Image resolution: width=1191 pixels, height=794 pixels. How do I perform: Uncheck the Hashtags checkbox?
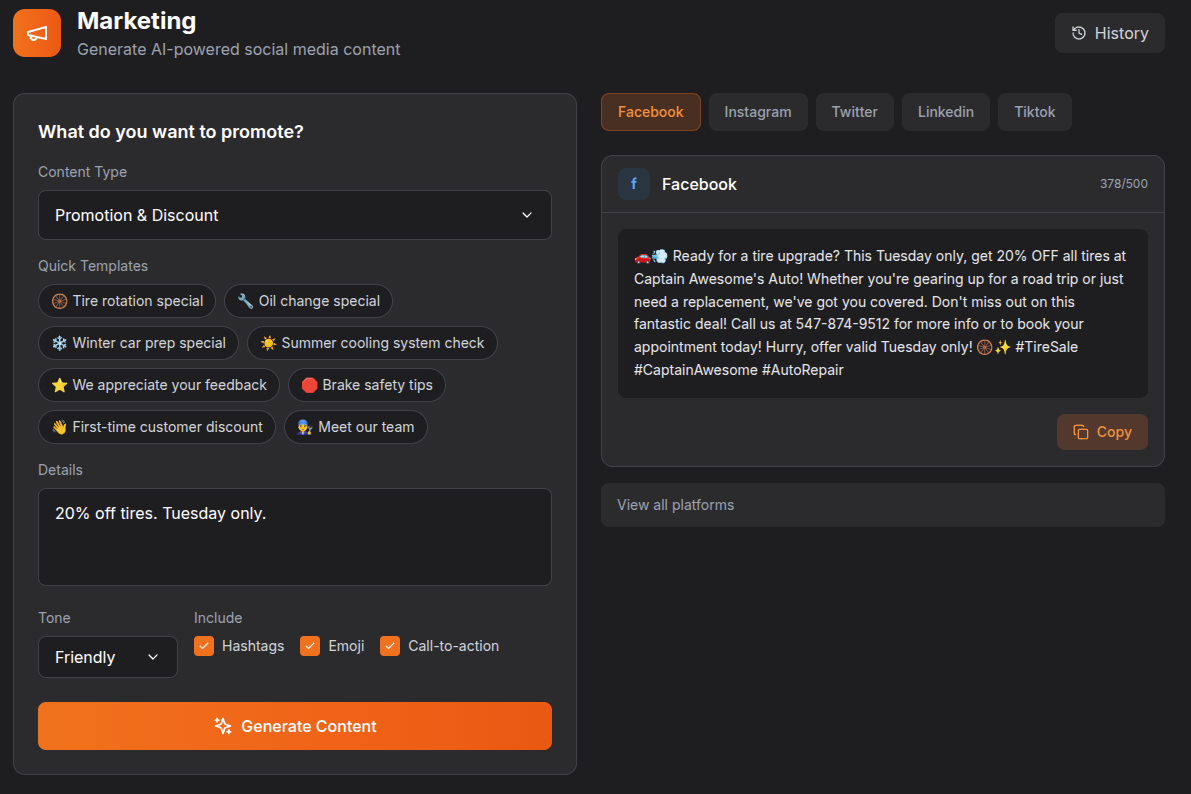point(204,646)
